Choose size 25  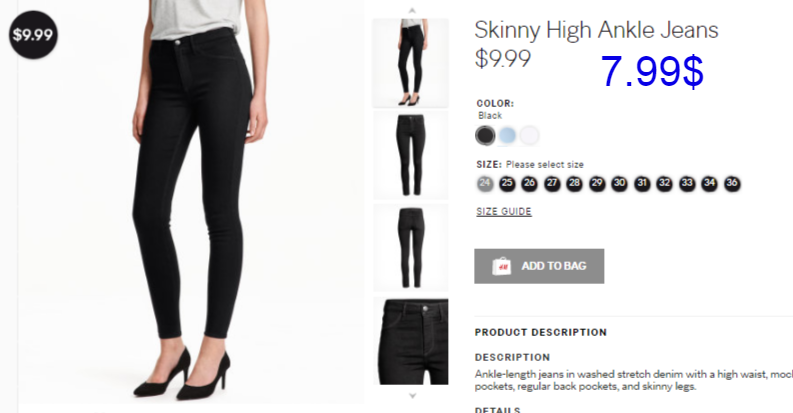pos(507,183)
